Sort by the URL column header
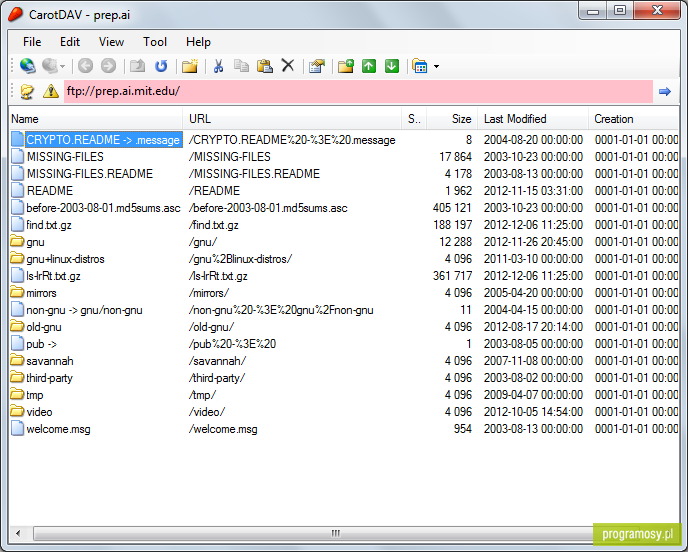The image size is (688, 552). click(x=292, y=119)
